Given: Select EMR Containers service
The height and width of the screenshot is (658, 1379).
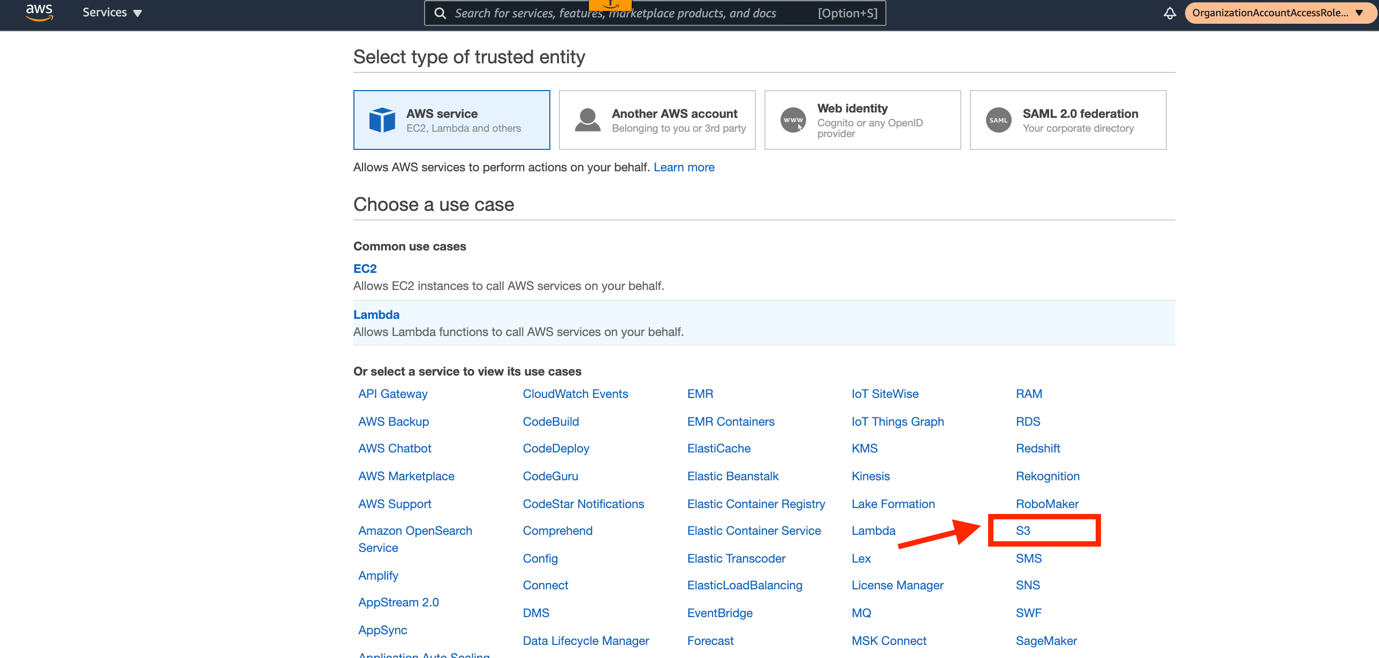Looking at the screenshot, I should 731,422.
